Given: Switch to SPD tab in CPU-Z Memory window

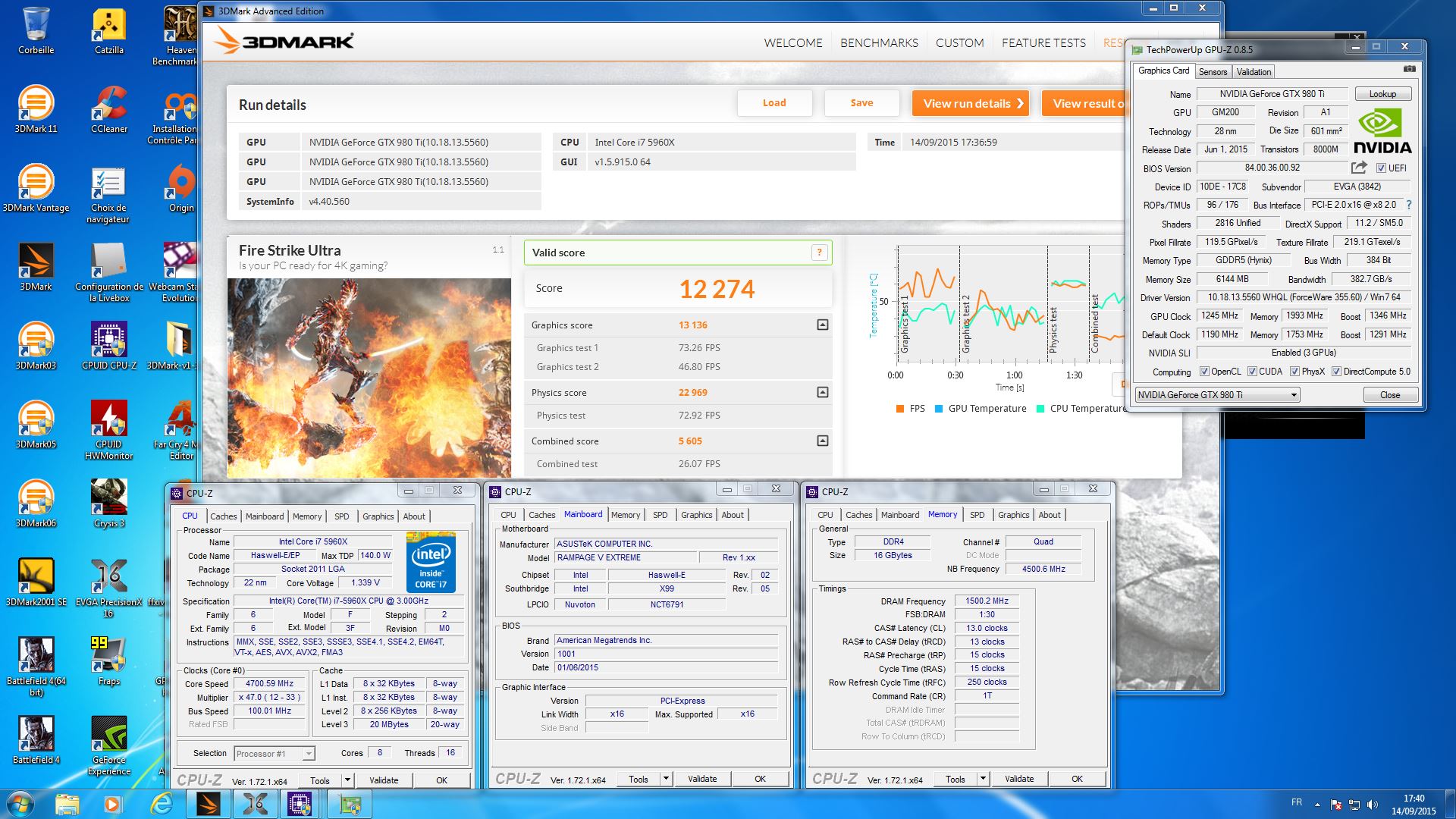Looking at the screenshot, I should coord(977,515).
